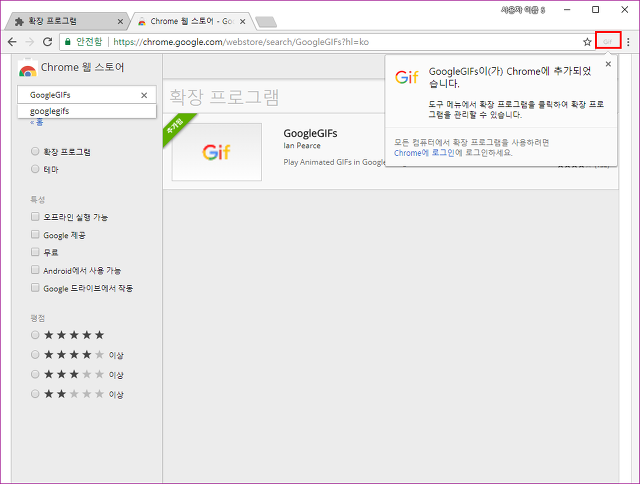Reload the current page

[47, 42]
